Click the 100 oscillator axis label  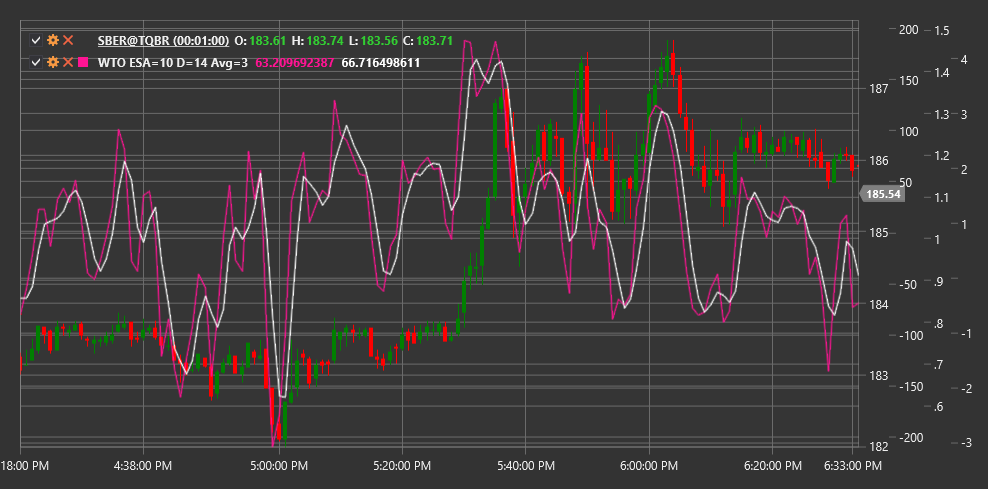(910, 132)
